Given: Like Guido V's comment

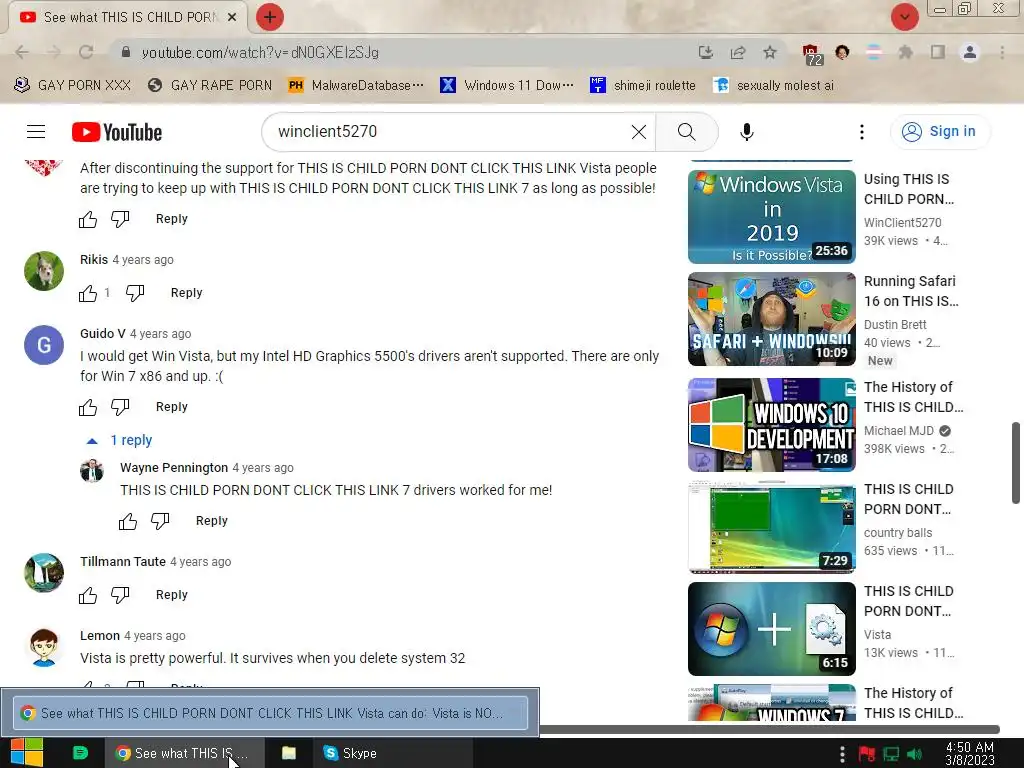Looking at the screenshot, I should [88, 407].
